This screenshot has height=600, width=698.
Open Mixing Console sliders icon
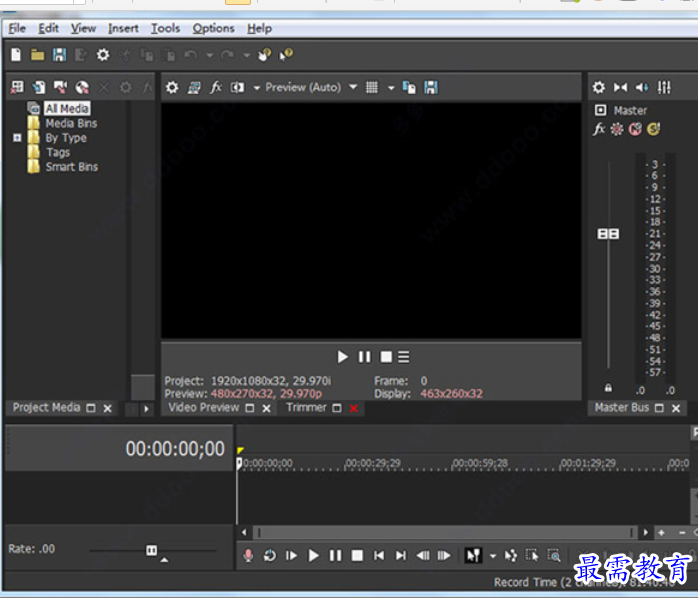click(x=664, y=87)
